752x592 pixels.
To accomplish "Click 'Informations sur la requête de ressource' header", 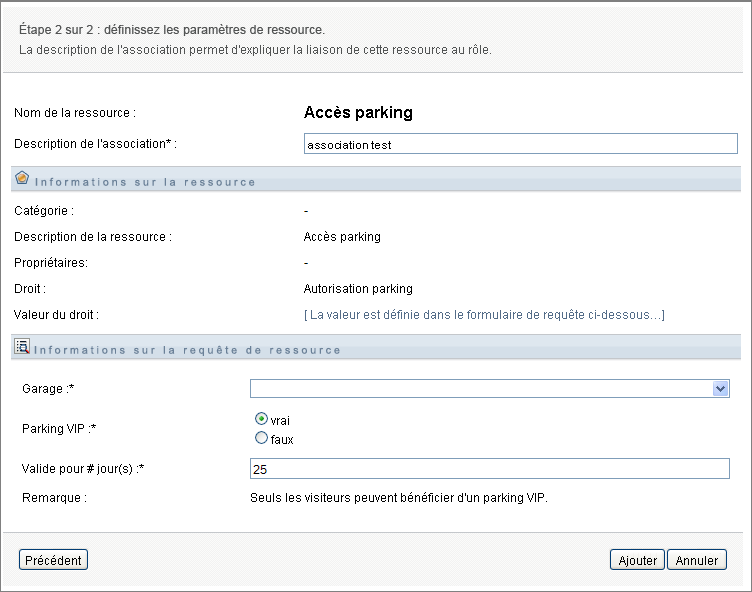I will click(188, 350).
